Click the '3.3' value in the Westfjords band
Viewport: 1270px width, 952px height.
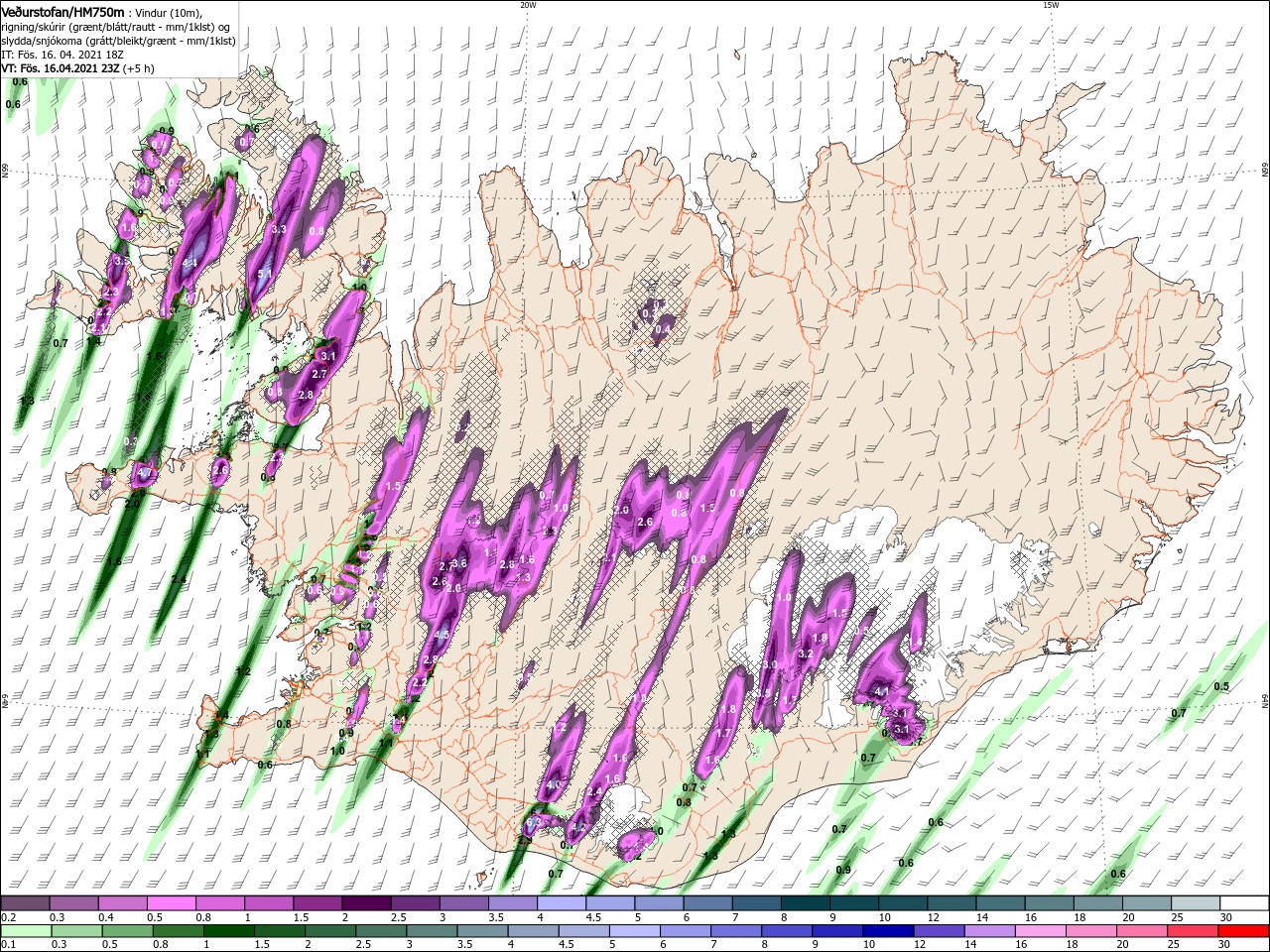[279, 230]
